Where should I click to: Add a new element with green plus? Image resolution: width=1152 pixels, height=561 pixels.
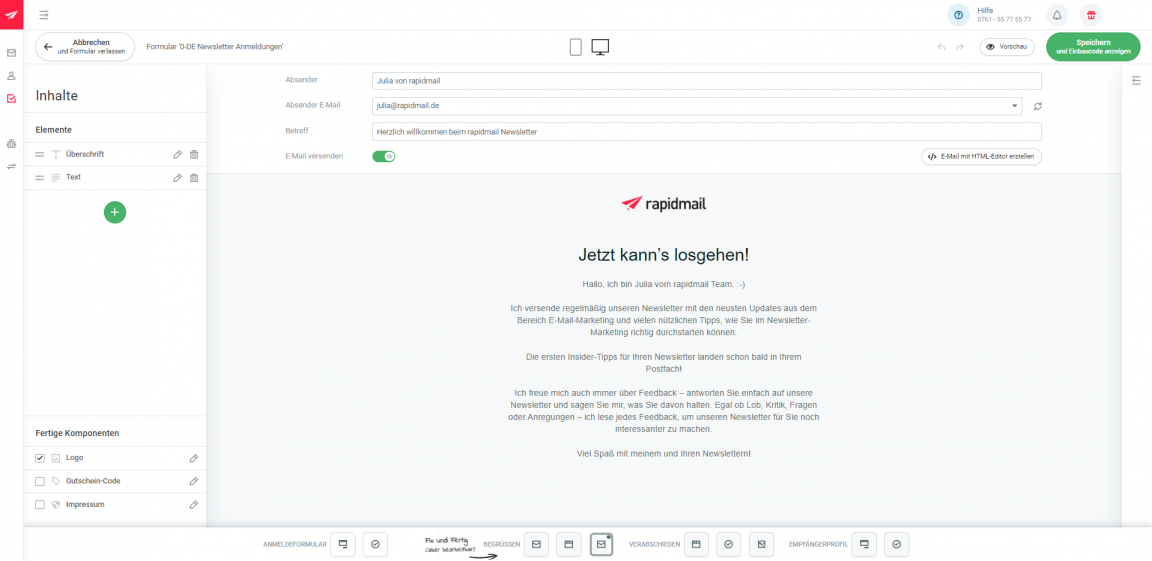tap(115, 211)
